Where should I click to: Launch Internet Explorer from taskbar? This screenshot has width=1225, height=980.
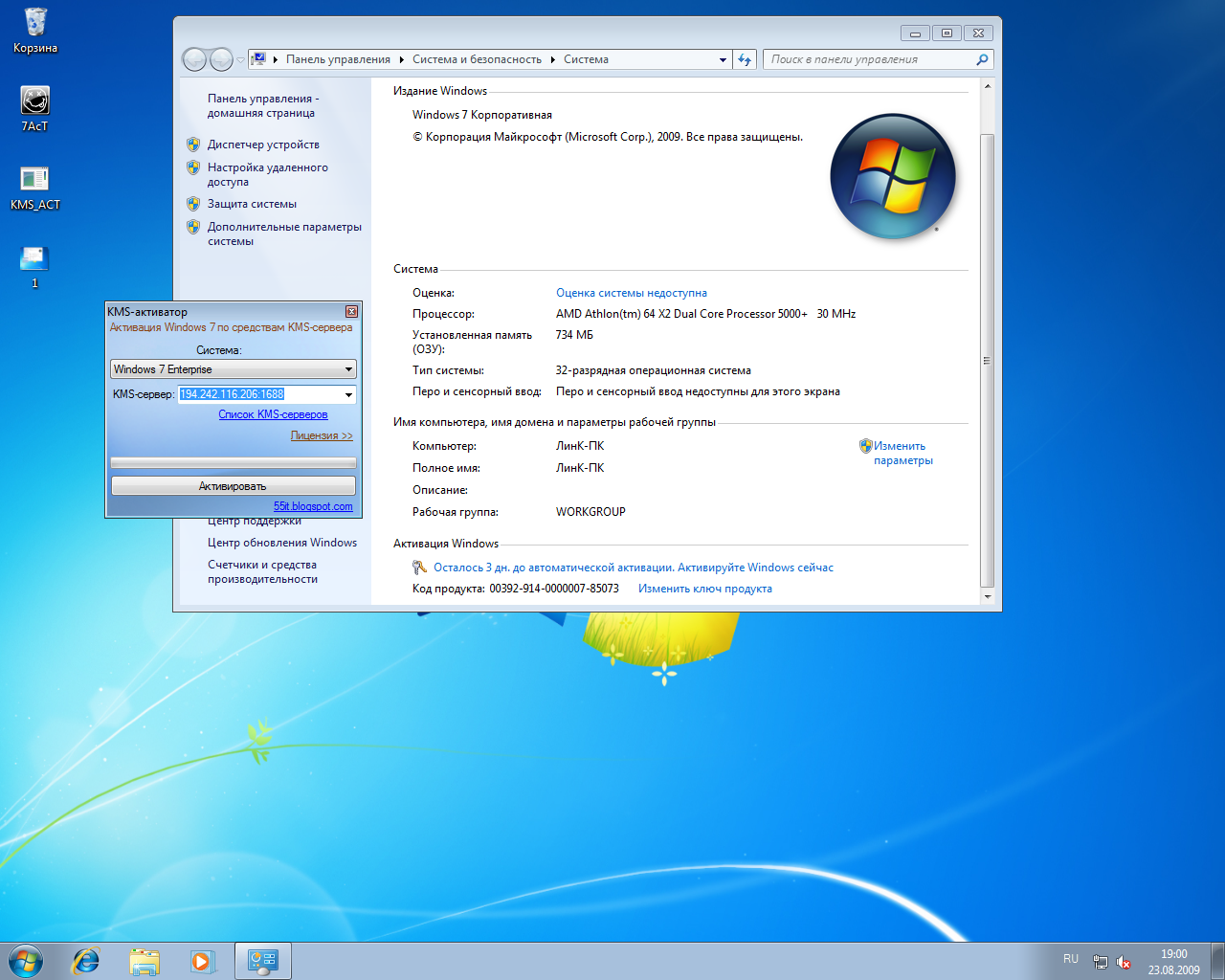(86, 961)
